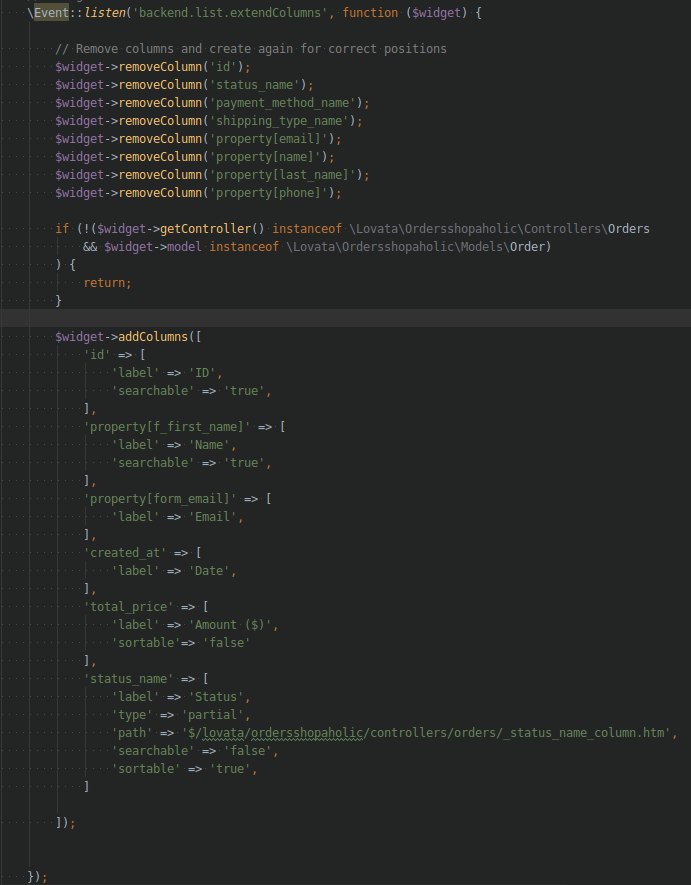Click the 'property[f_first_name]' array key
The width and height of the screenshot is (691, 885).
(x=167, y=427)
